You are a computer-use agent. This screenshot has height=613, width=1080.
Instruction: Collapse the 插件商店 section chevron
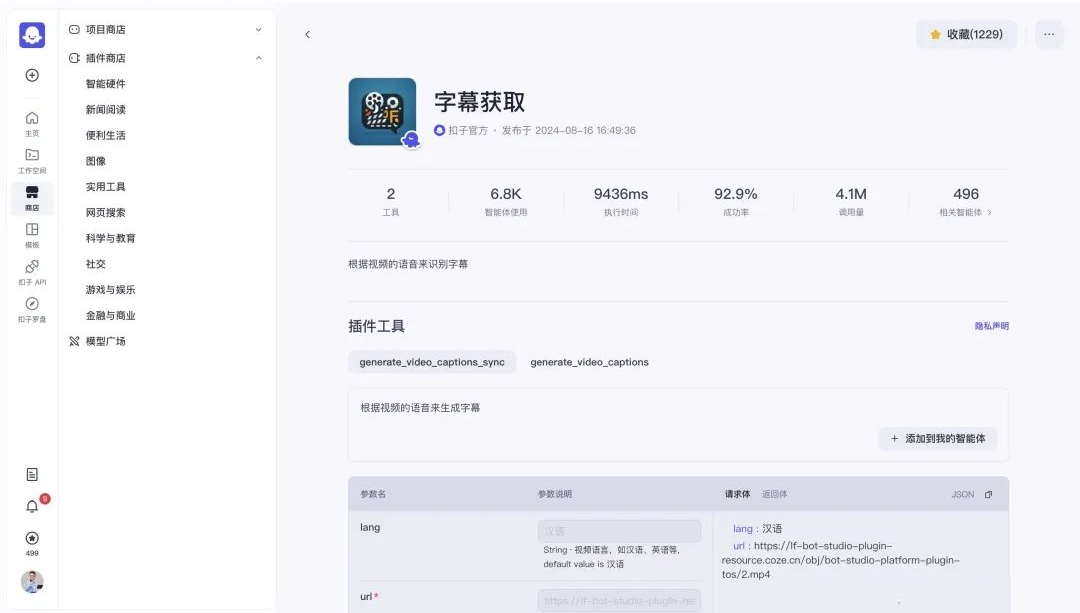click(258, 58)
